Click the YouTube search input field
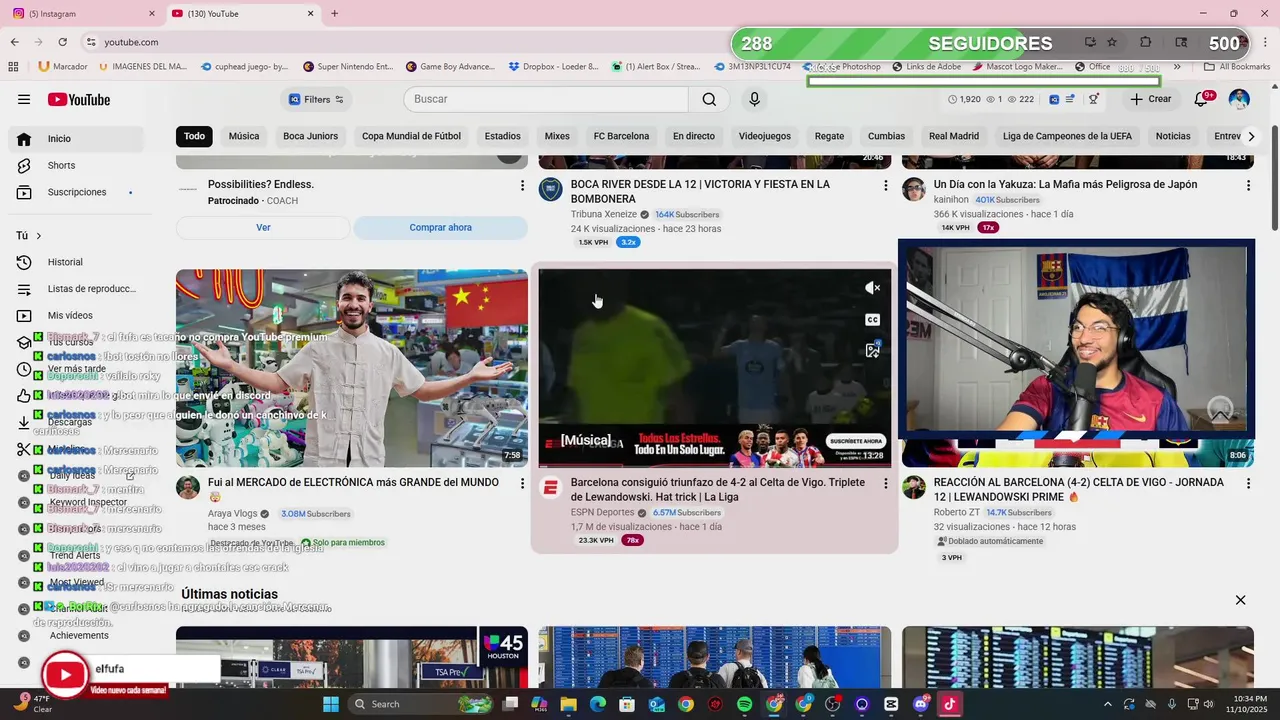1280x720 pixels. tap(546, 99)
